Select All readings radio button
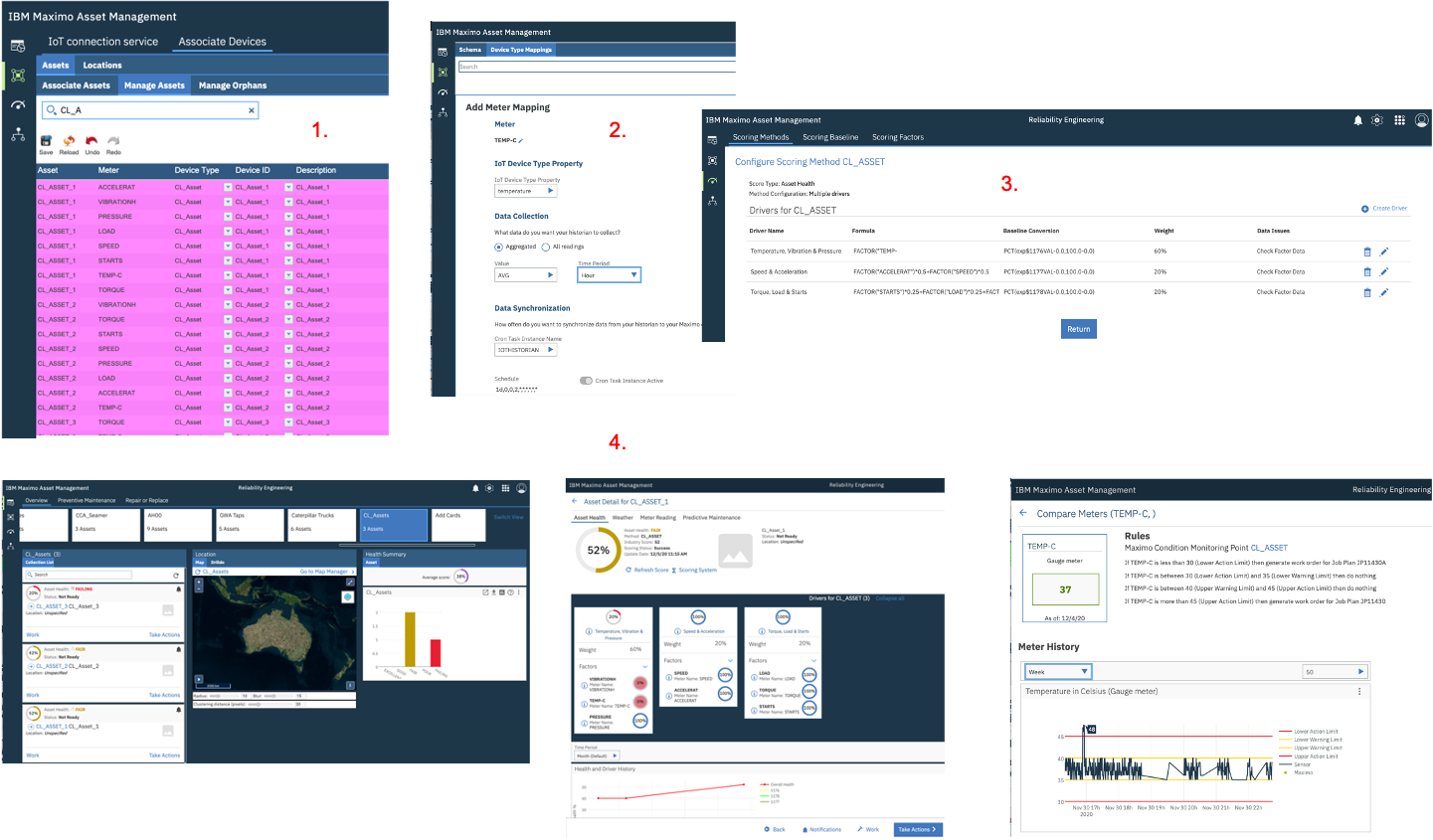Viewport: 1433px width, 840px height. pos(546,247)
